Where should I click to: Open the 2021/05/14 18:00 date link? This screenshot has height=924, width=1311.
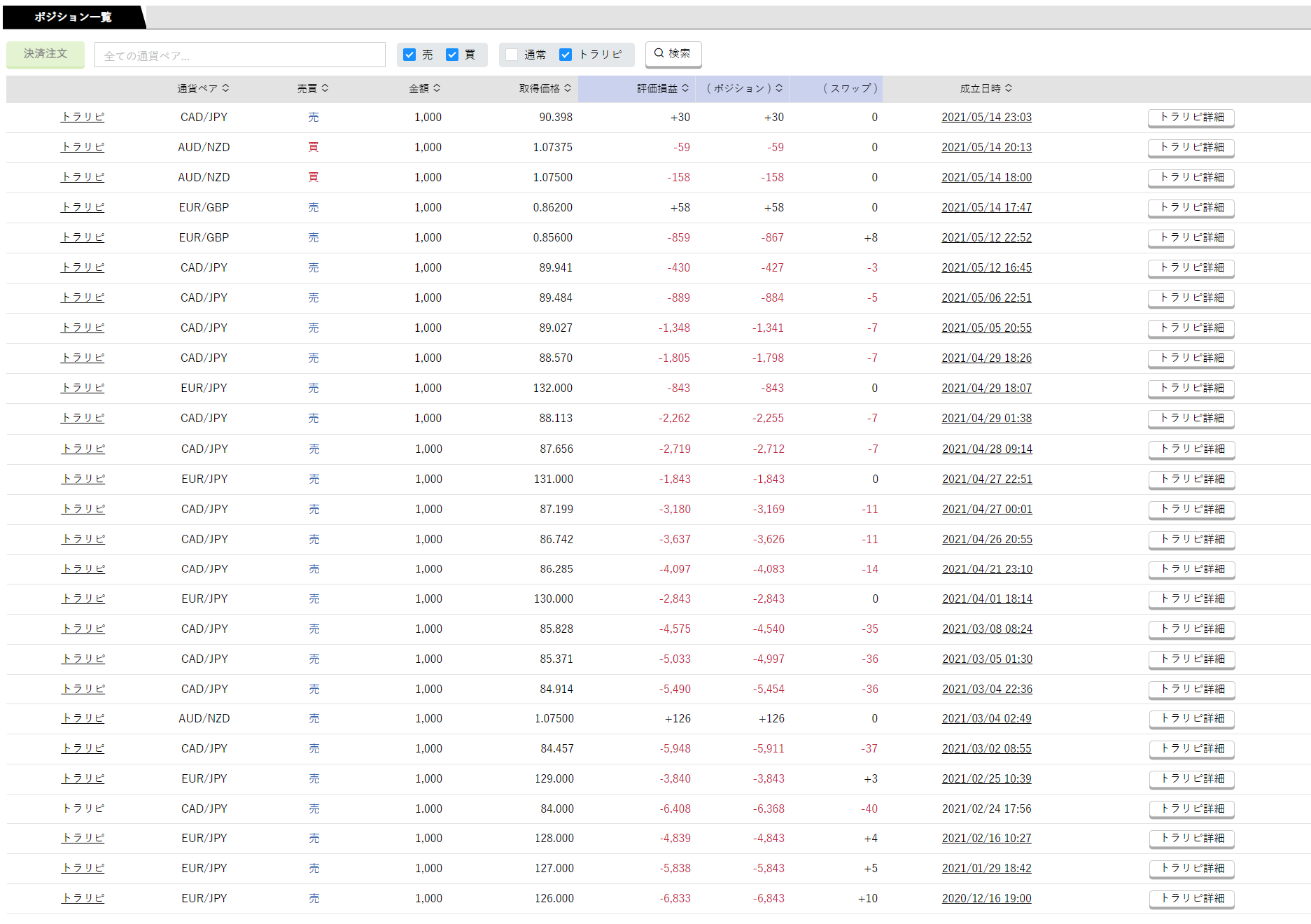click(x=986, y=178)
